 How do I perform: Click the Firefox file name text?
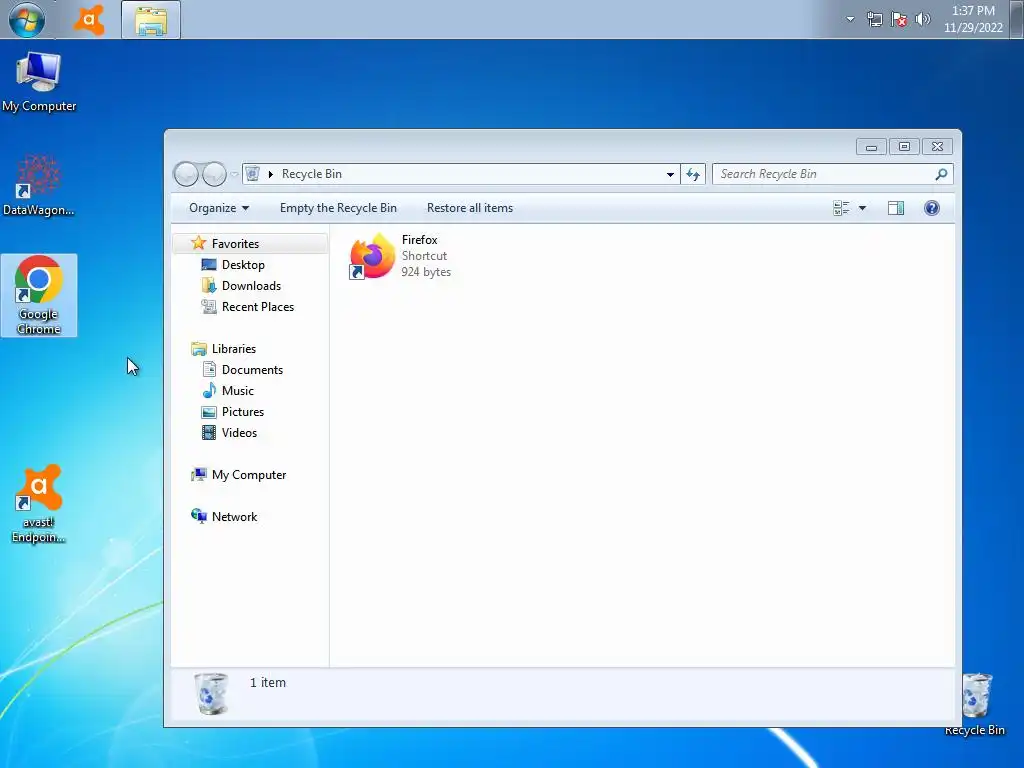pos(419,240)
